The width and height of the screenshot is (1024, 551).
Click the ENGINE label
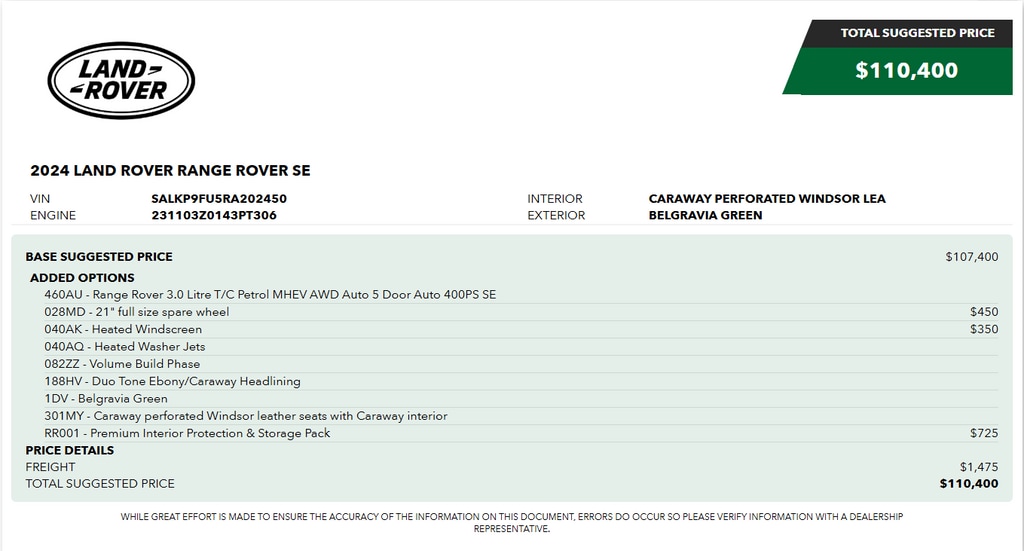point(53,215)
